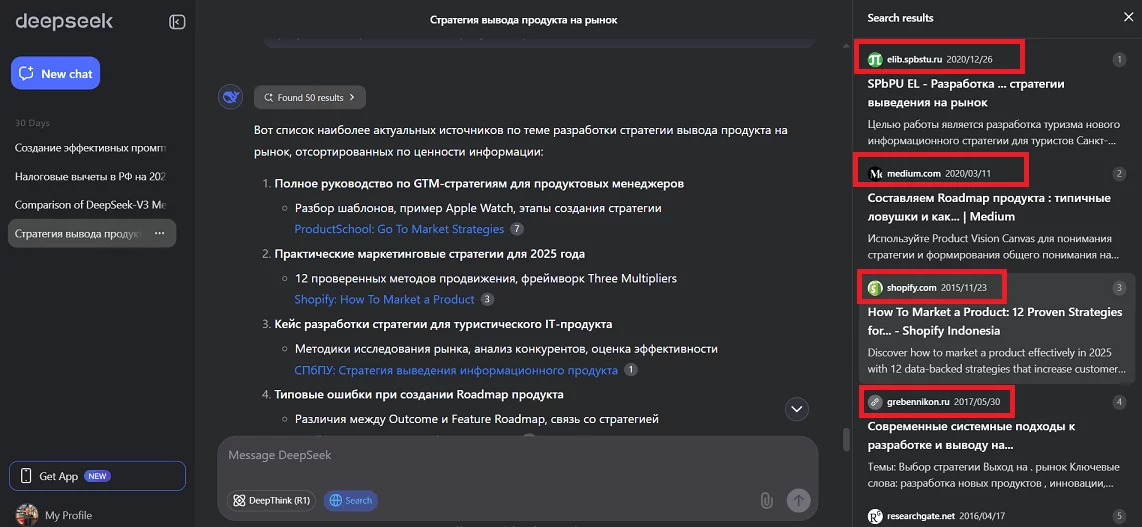Click the NEW badge on Get App

click(x=98, y=476)
